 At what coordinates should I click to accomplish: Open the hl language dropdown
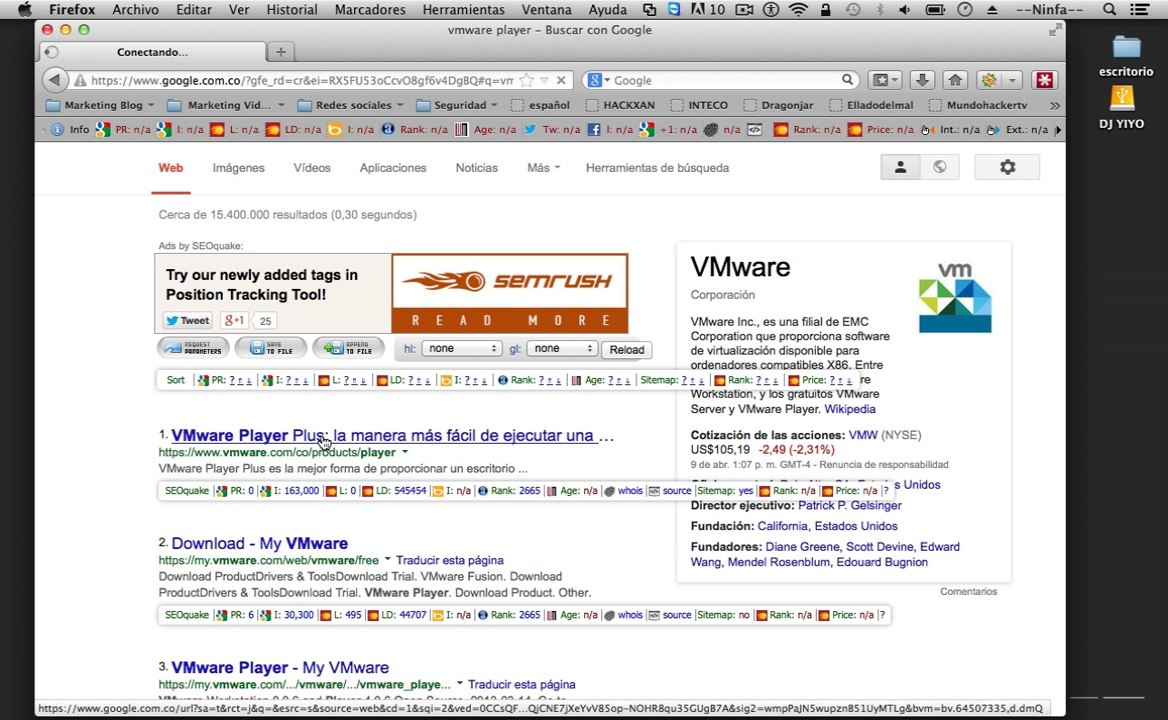(460, 348)
